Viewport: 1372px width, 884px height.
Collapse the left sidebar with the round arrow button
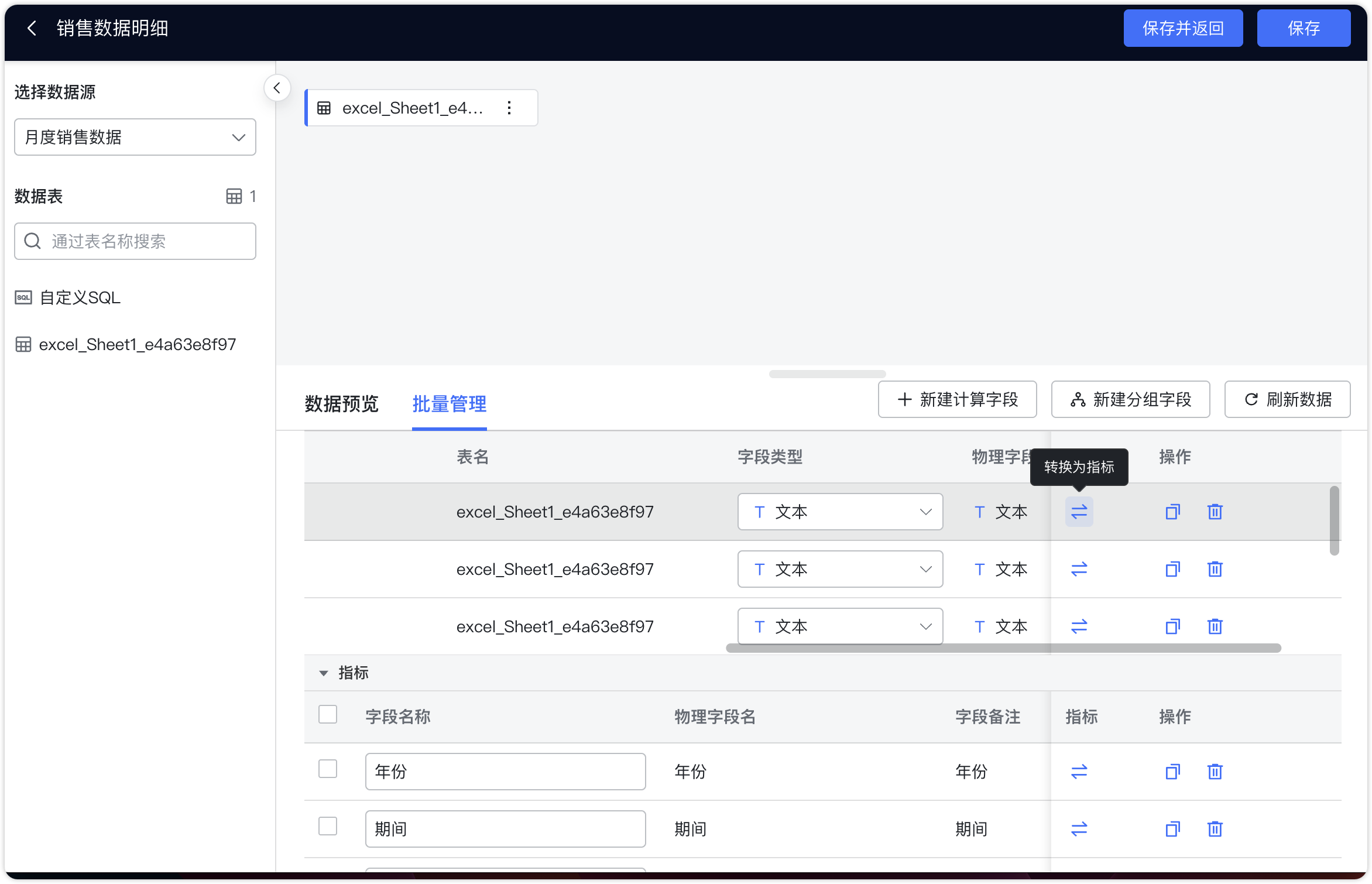pyautogui.click(x=277, y=88)
